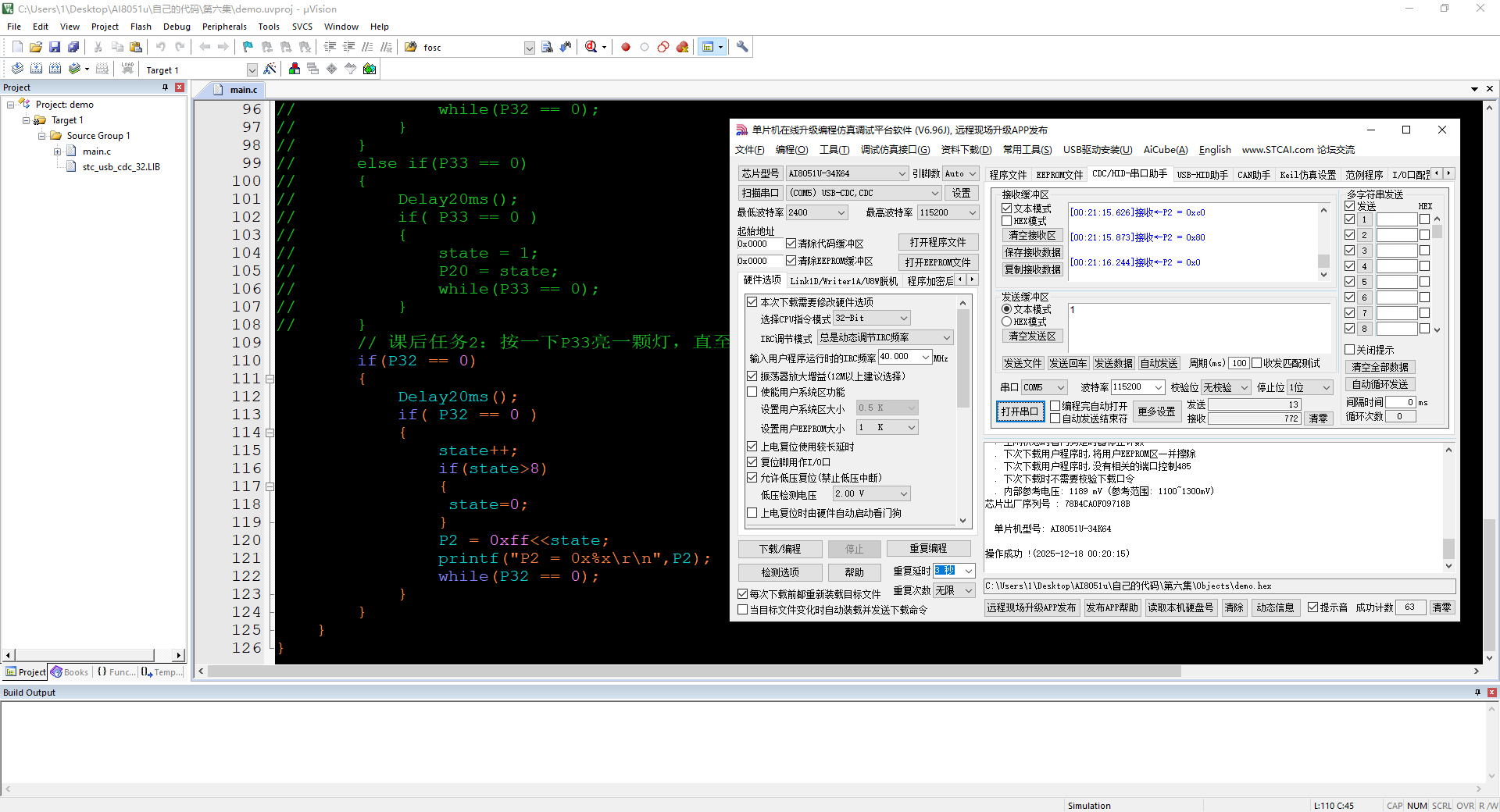1500x812 pixels.
Task: Open the 芯片型号 AI8051U-34K64 dropdown
Action: point(902,173)
